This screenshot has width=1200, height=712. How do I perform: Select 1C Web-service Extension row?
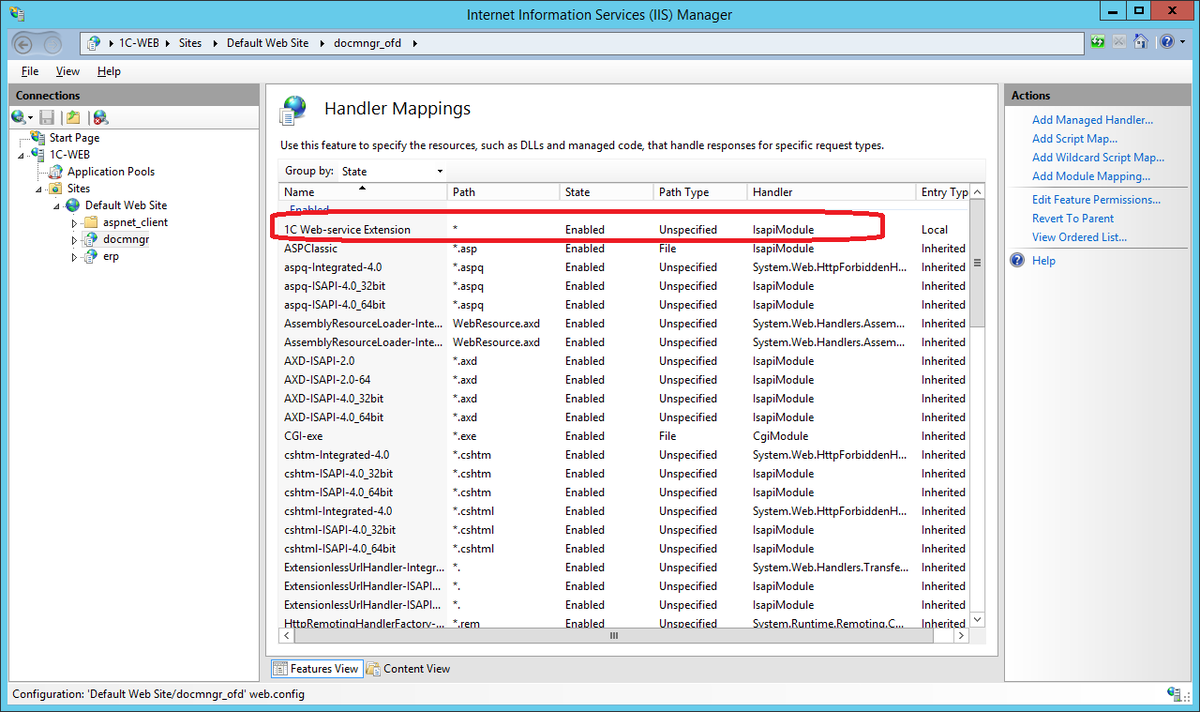tap(624, 229)
